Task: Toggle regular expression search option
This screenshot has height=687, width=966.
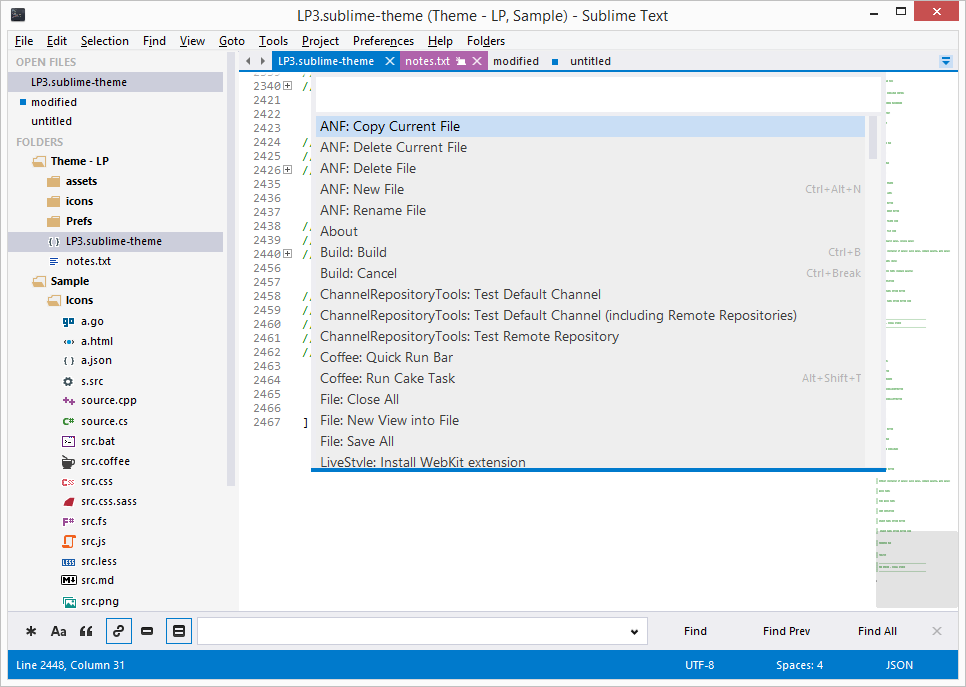Action: [31, 631]
